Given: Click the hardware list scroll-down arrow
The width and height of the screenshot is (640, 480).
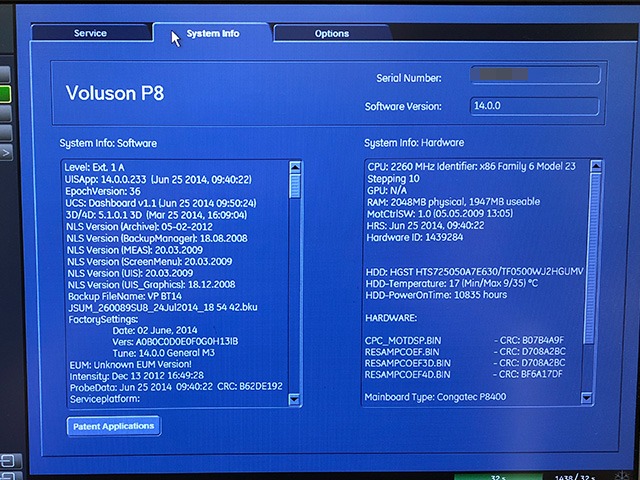Looking at the screenshot, I should [587, 397].
